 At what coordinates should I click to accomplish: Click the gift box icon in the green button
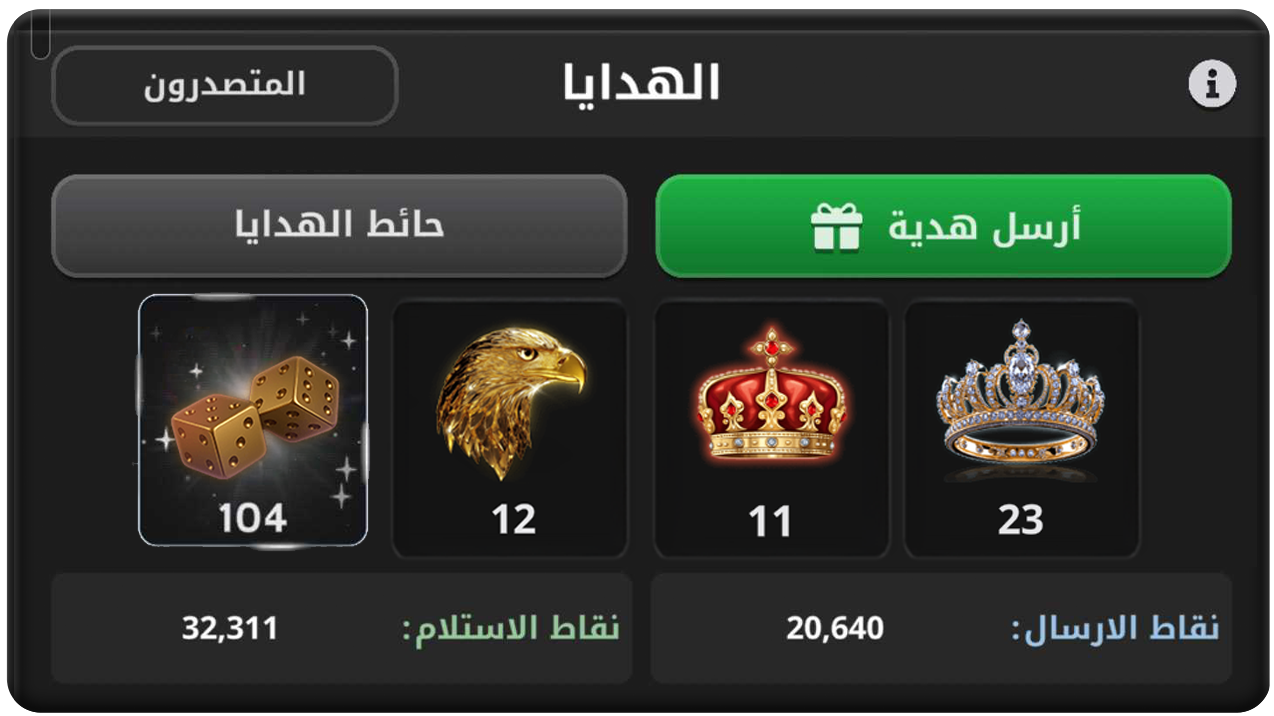point(836,227)
